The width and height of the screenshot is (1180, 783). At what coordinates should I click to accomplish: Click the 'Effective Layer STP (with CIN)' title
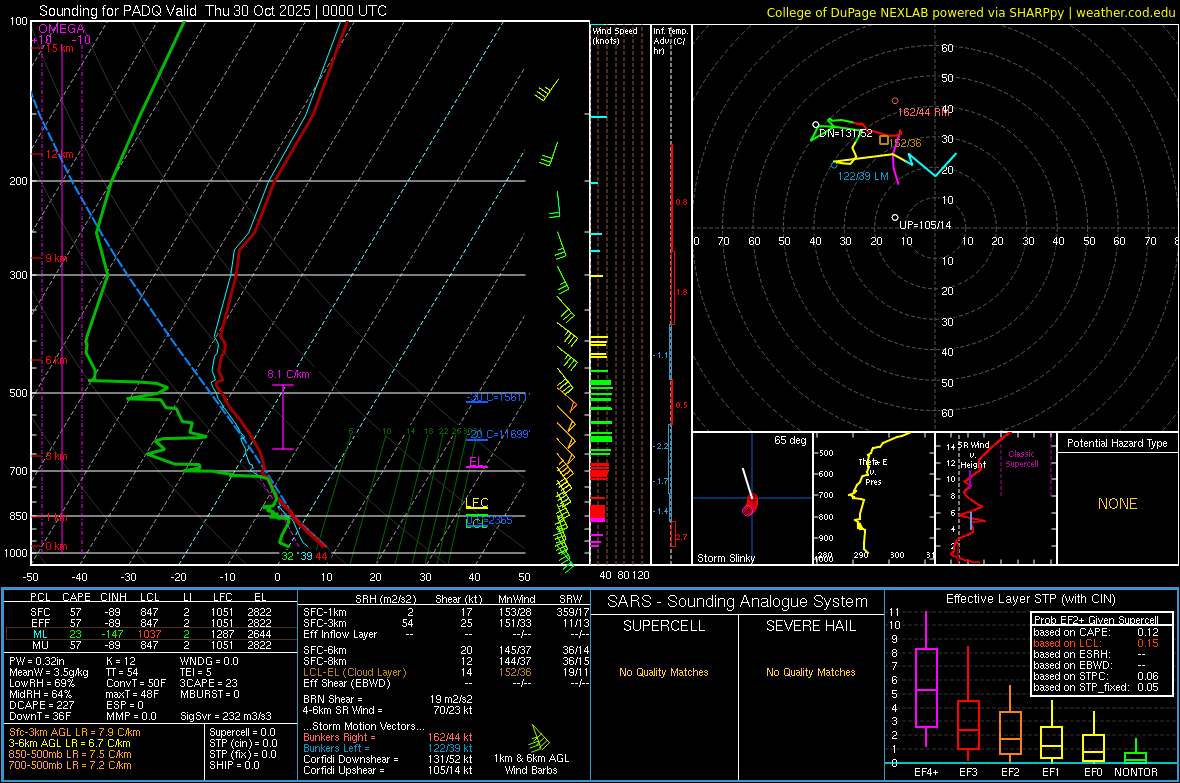pyautogui.click(x=1030, y=599)
